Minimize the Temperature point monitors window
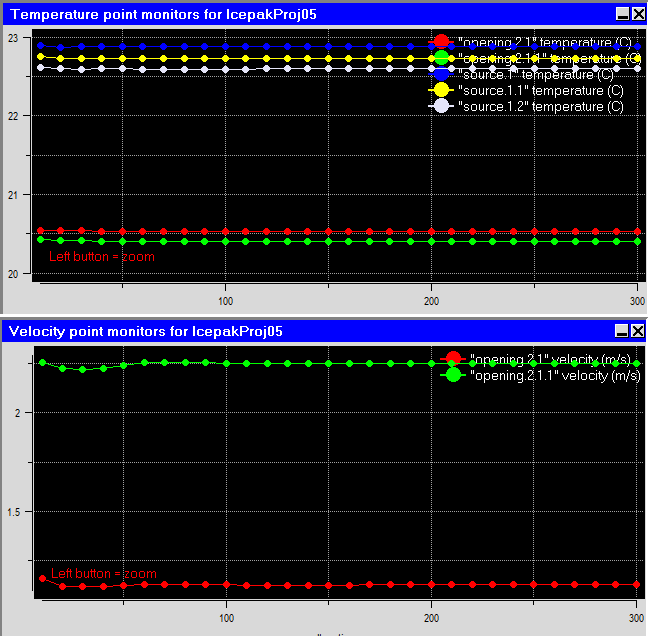 622,14
